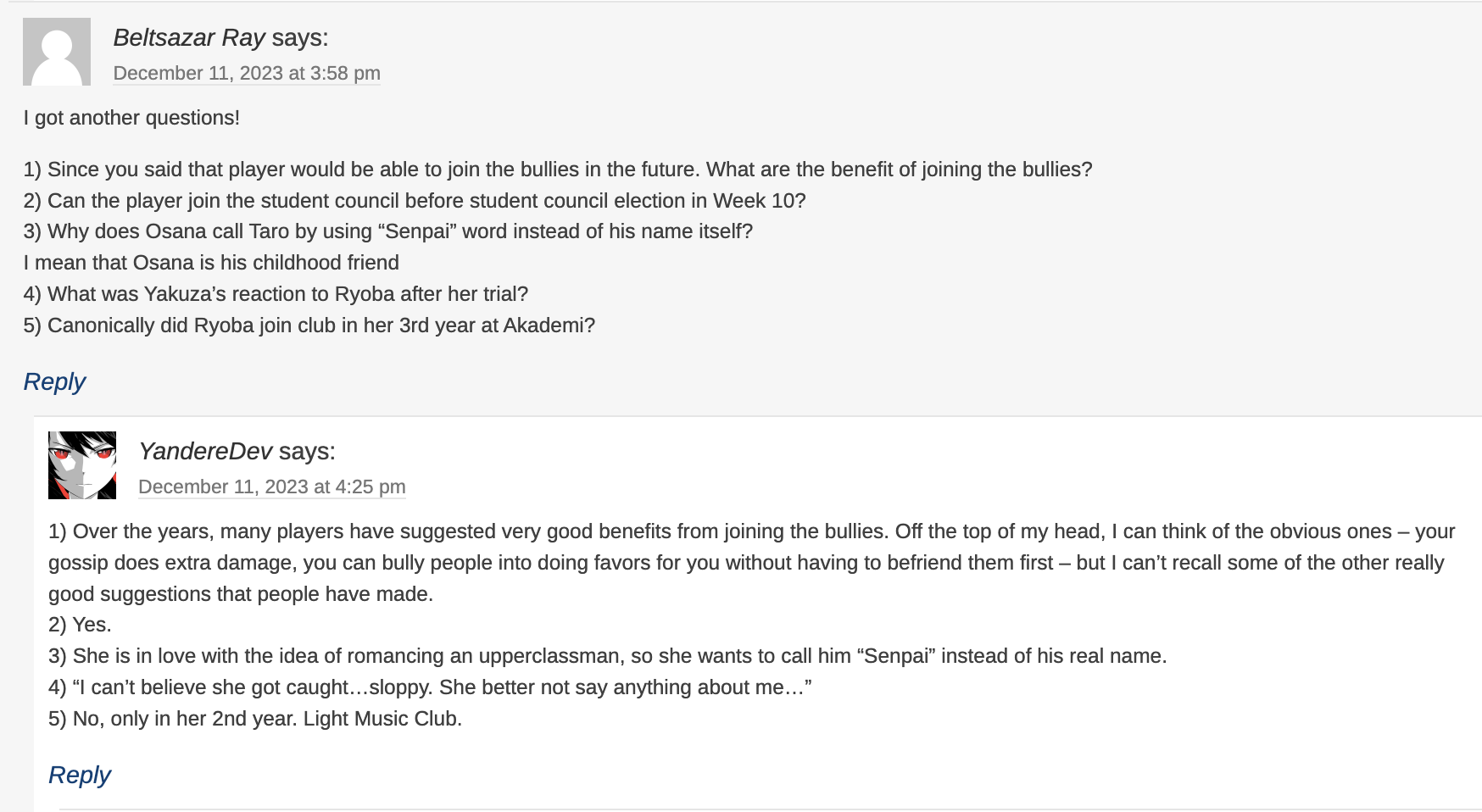Click the YandereDev author name
This screenshot has height=812, width=1482.
[x=205, y=452]
